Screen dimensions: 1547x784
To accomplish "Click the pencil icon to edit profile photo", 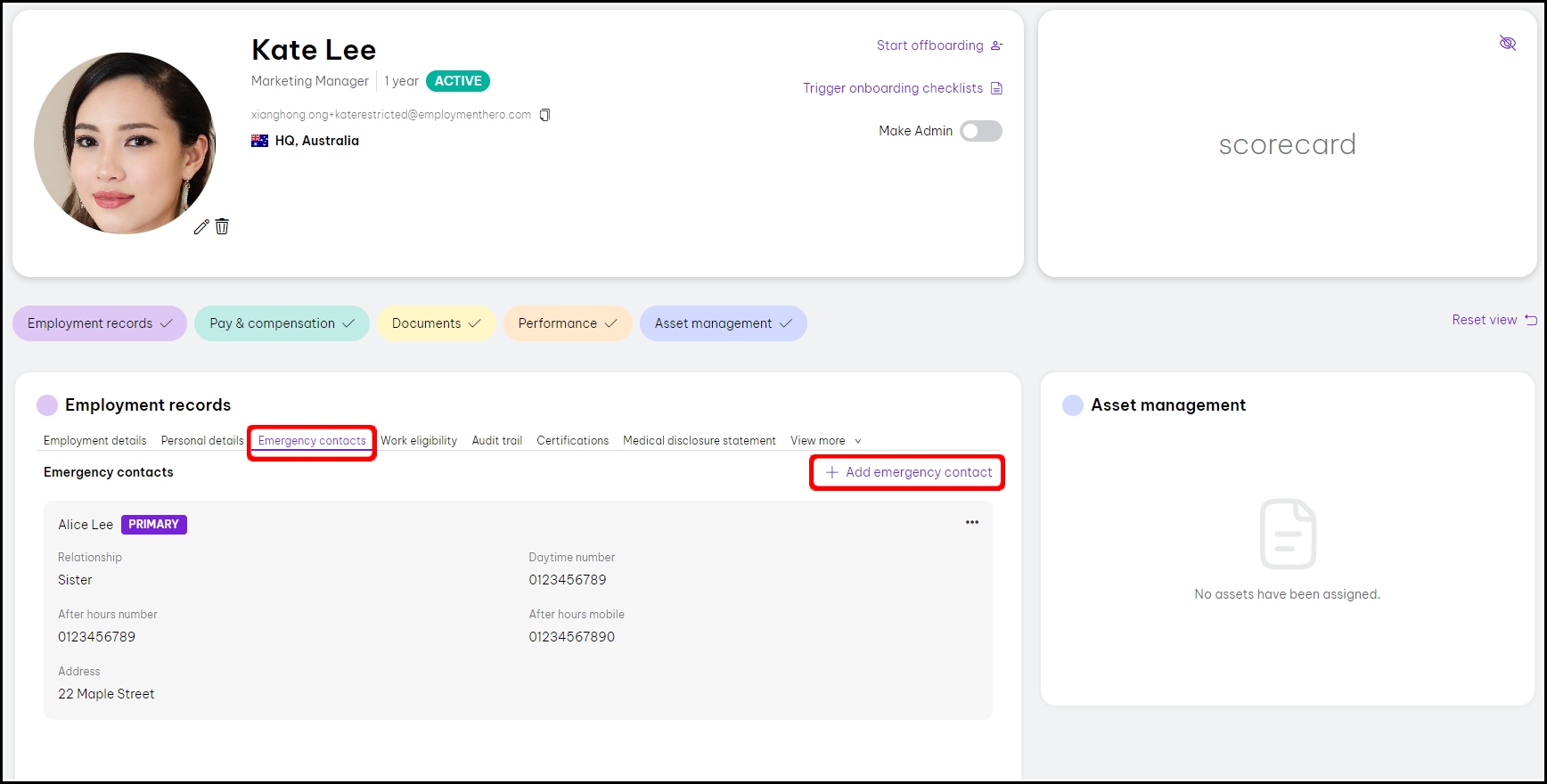I will tap(201, 227).
